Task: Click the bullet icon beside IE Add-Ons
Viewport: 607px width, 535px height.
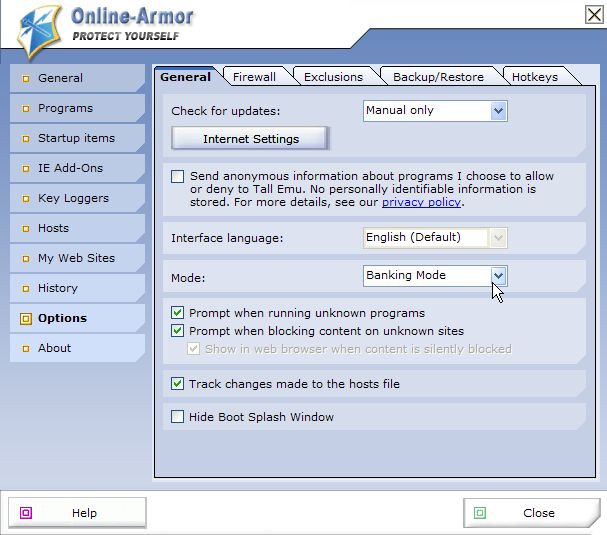Action: [26, 169]
